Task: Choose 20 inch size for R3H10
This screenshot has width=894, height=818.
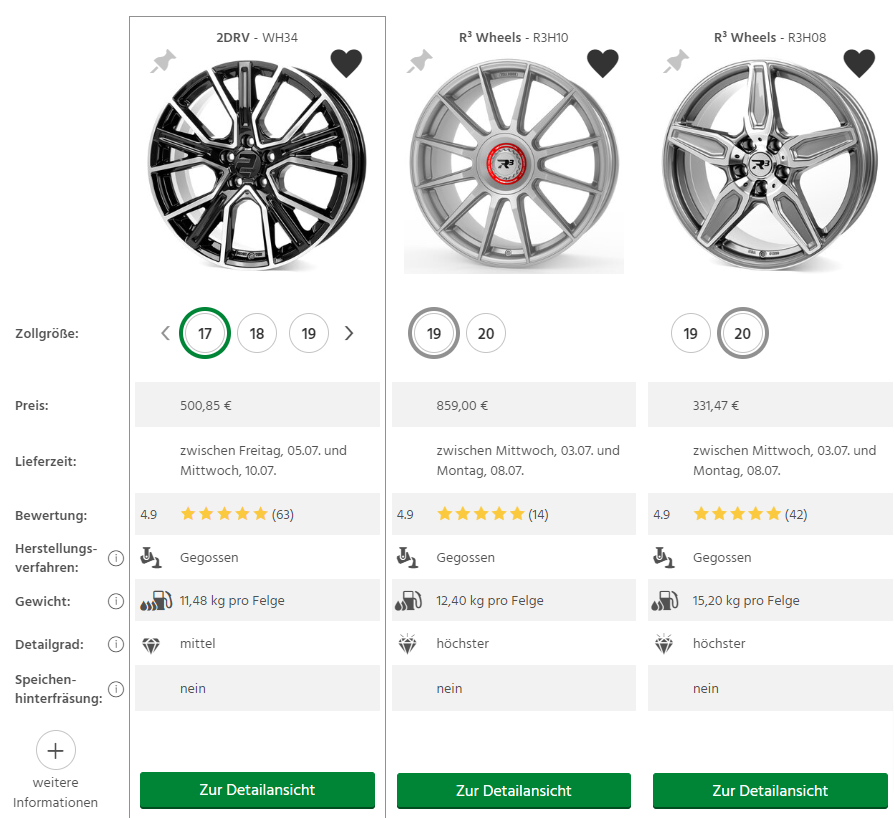Action: (x=486, y=333)
